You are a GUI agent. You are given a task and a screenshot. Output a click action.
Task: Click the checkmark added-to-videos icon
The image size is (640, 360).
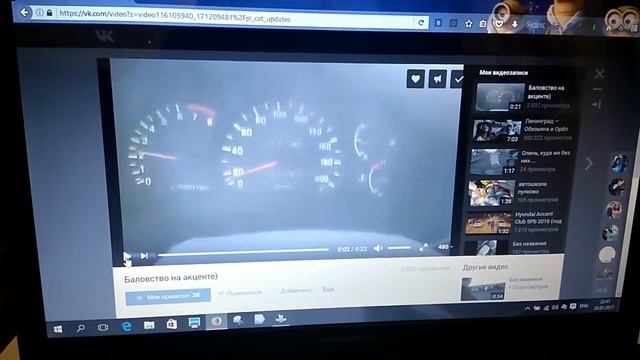point(457,79)
